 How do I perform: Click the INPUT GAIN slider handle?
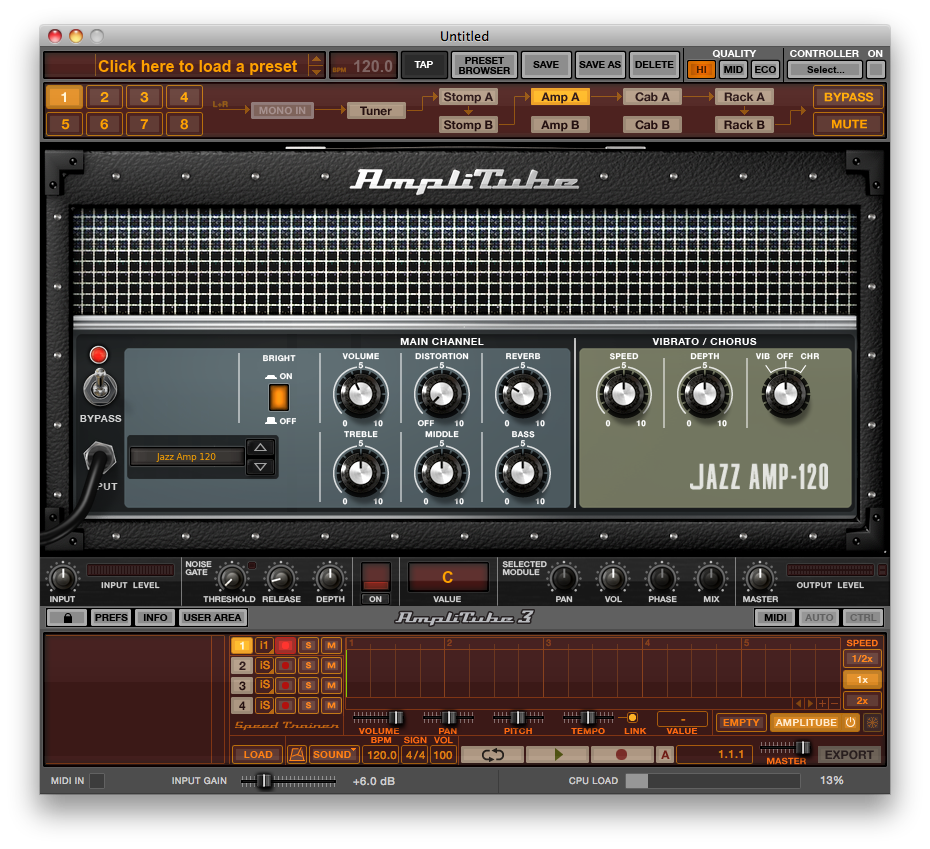(266, 781)
